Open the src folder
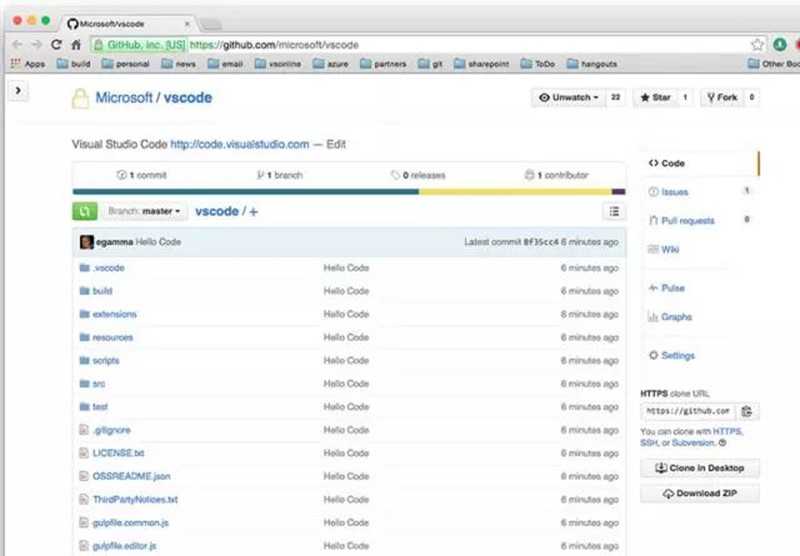 tap(99, 384)
